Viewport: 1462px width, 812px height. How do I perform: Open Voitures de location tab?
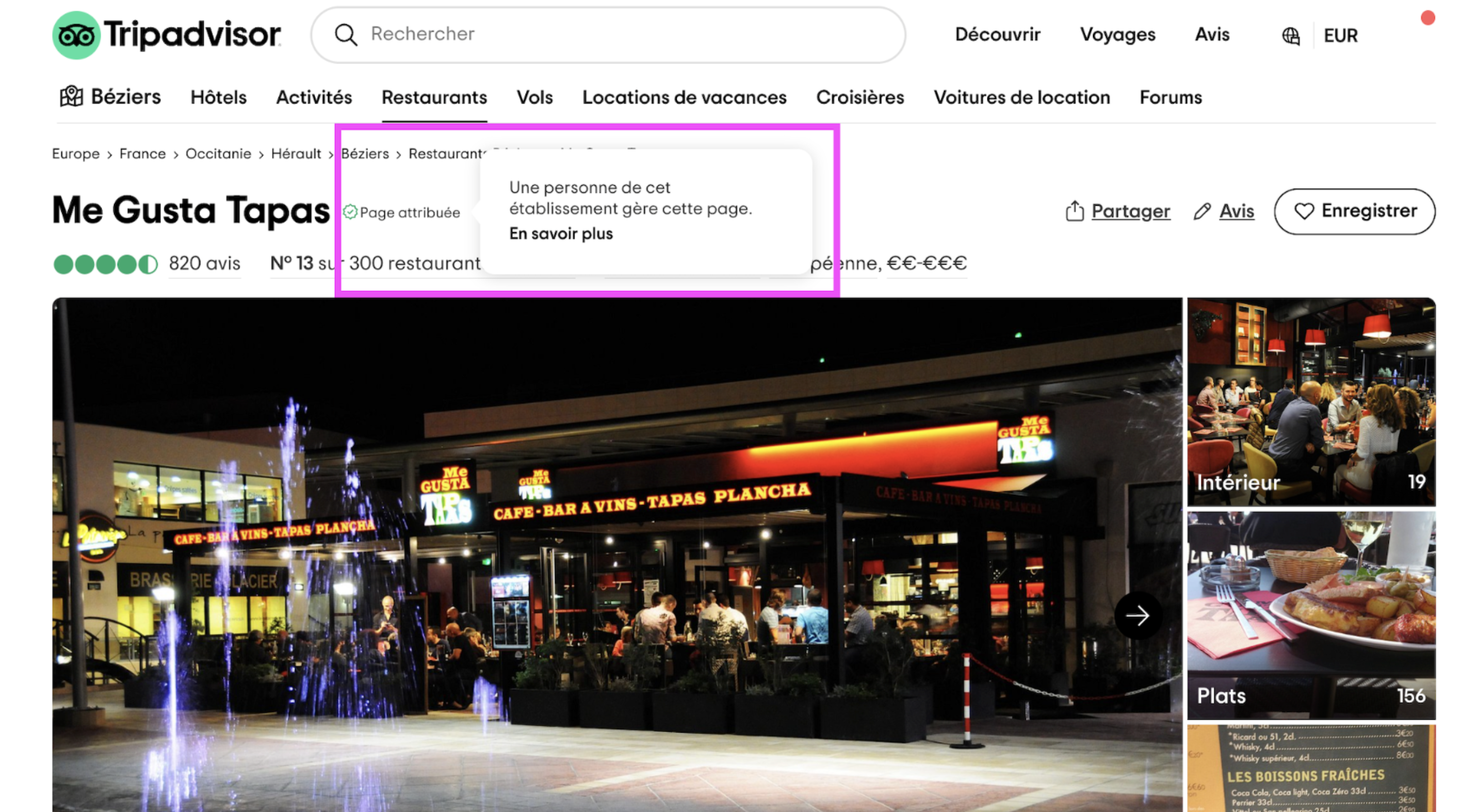tap(1021, 98)
